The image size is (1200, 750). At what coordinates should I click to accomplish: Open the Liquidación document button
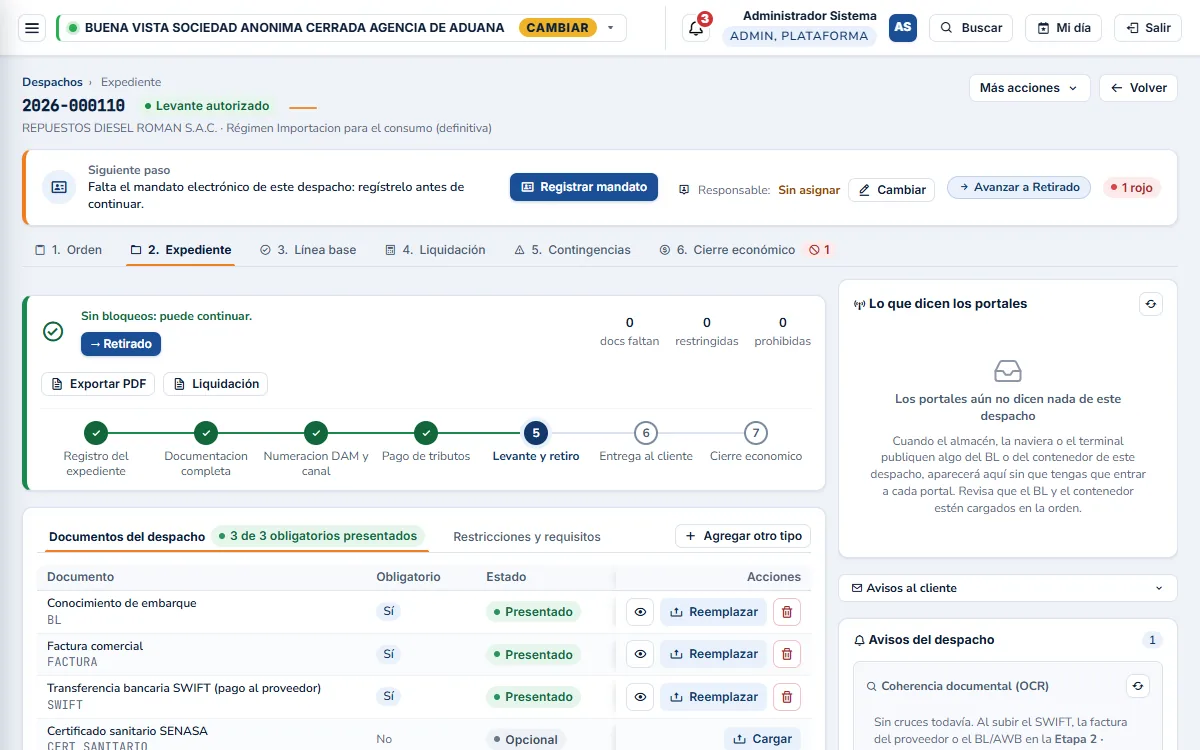tap(216, 384)
